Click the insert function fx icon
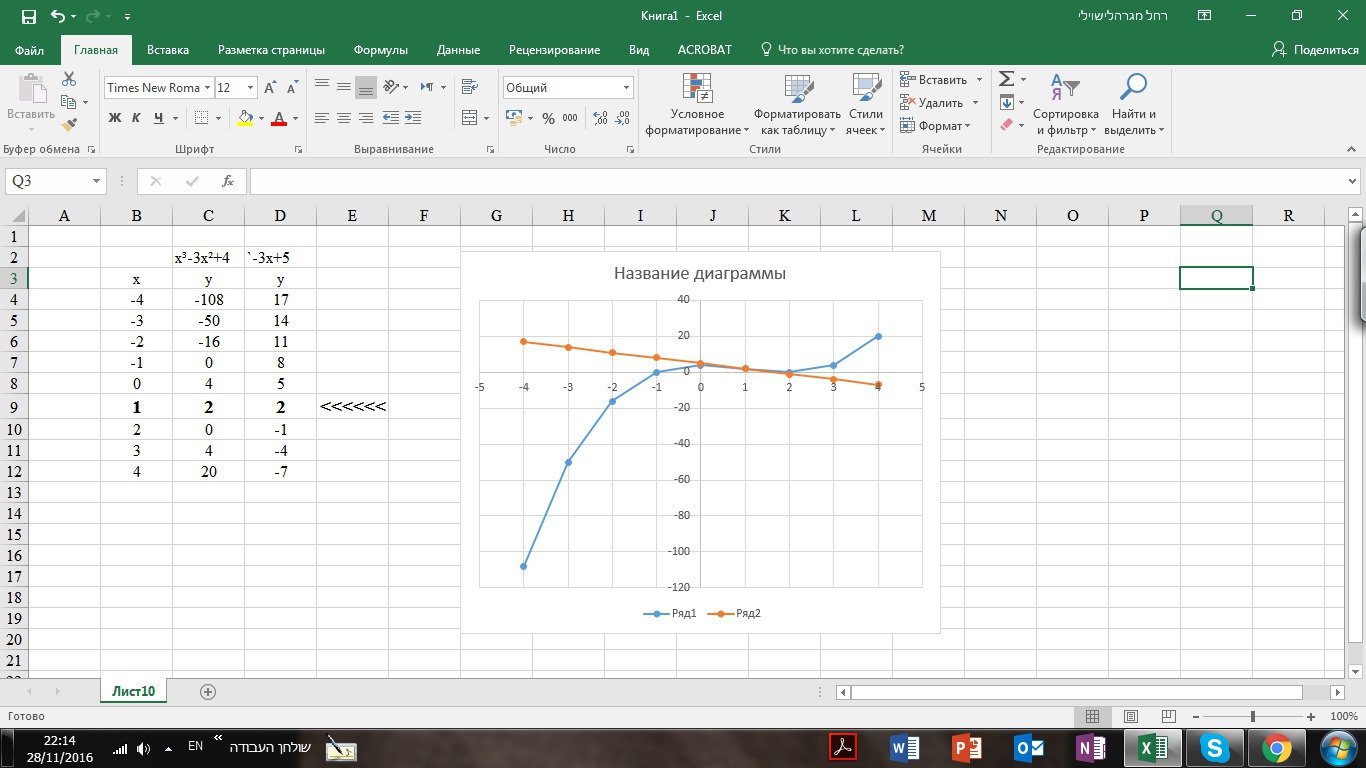 (x=228, y=181)
